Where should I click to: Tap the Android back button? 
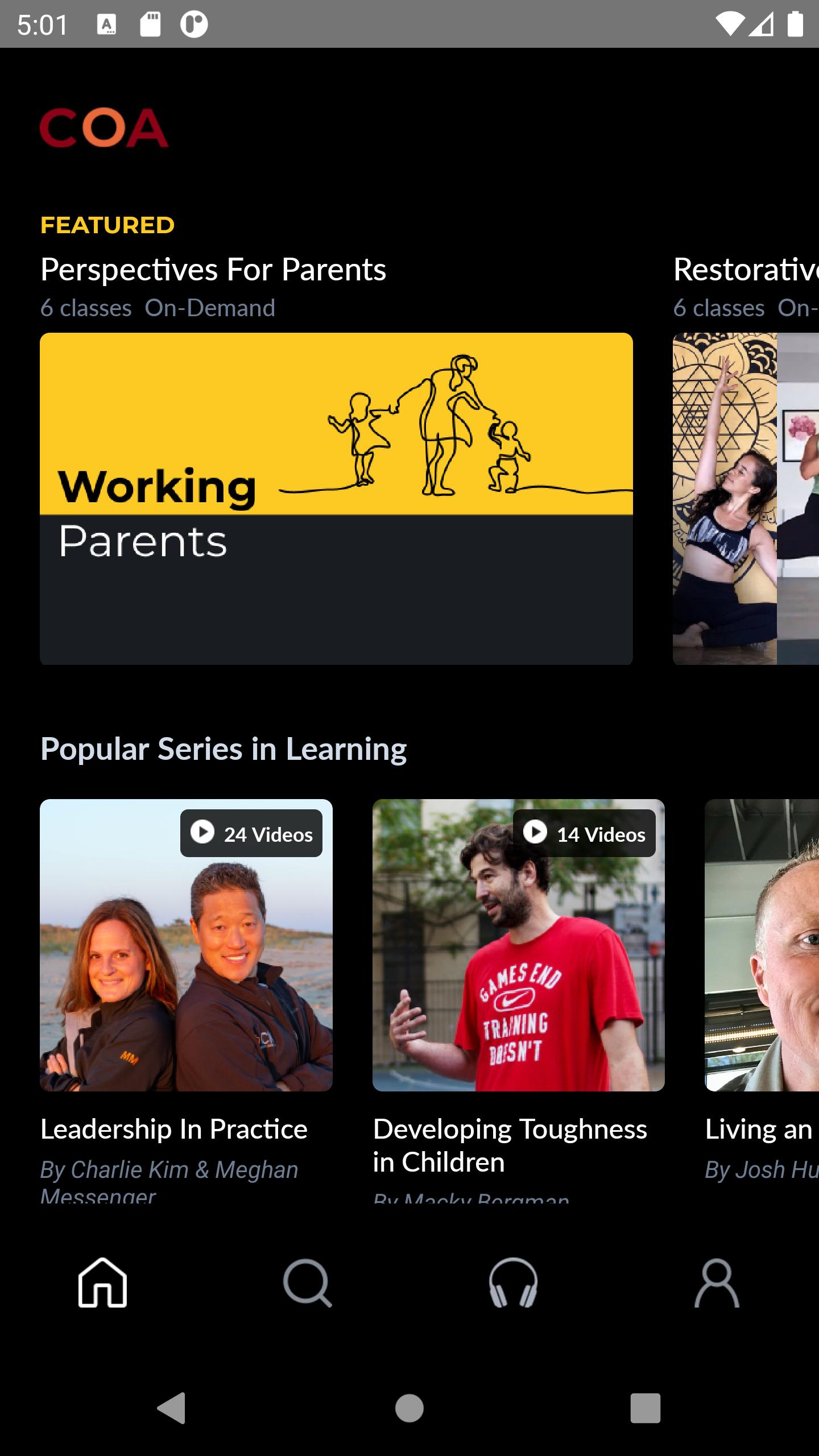tap(172, 1408)
